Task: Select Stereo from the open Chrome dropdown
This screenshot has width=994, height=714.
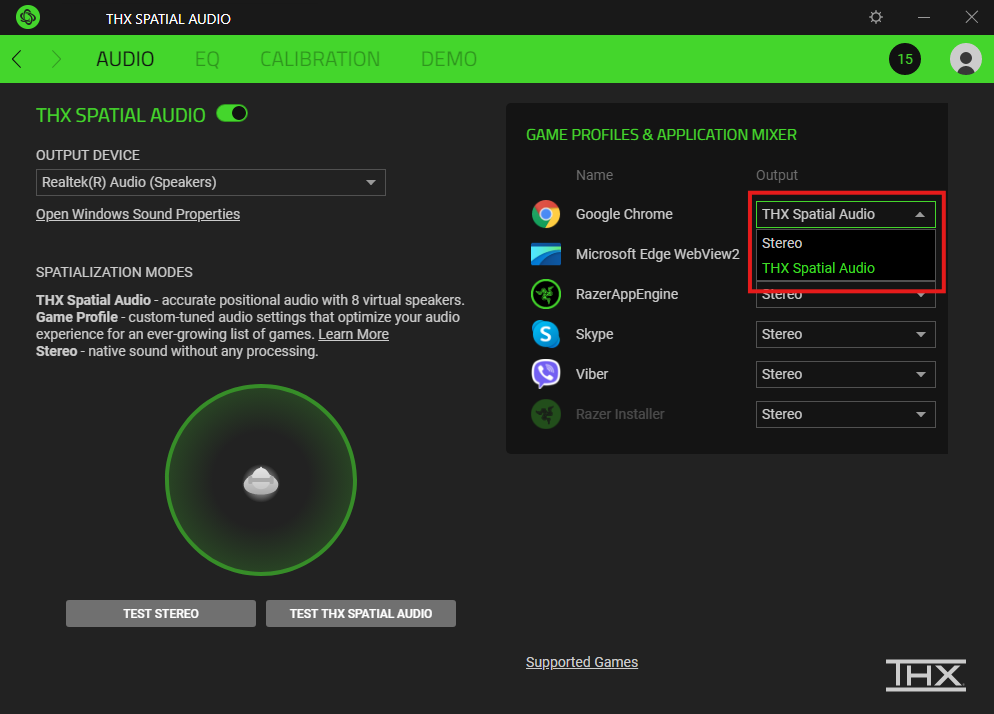Action: pyautogui.click(x=783, y=242)
